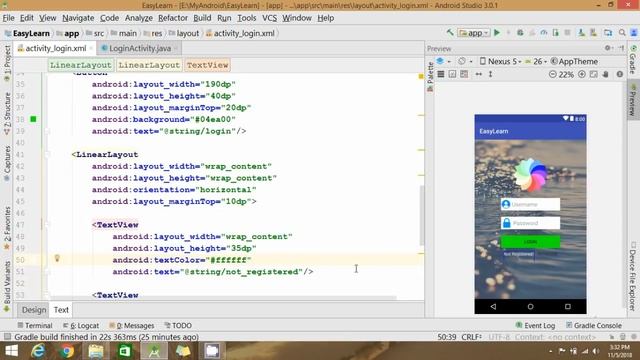Open the Navigate menu
The width and height of the screenshot is (640, 360).
78,18
